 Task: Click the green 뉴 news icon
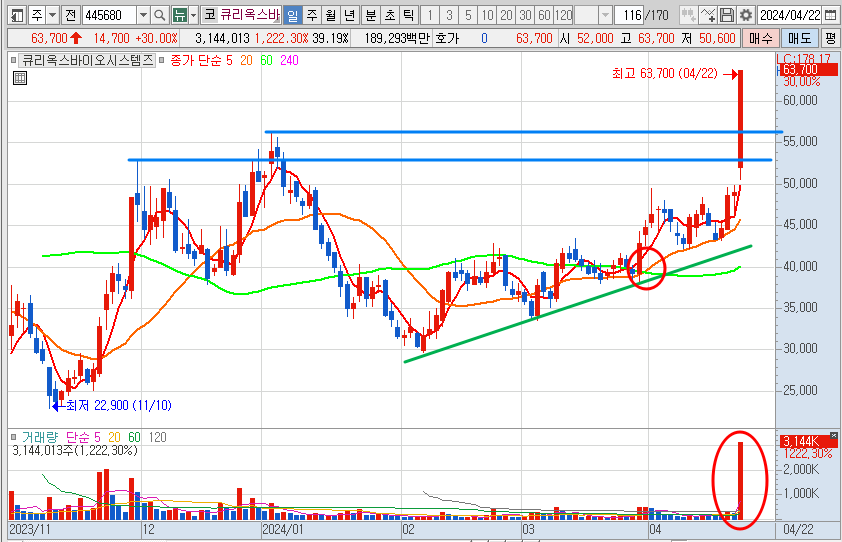[x=180, y=15]
